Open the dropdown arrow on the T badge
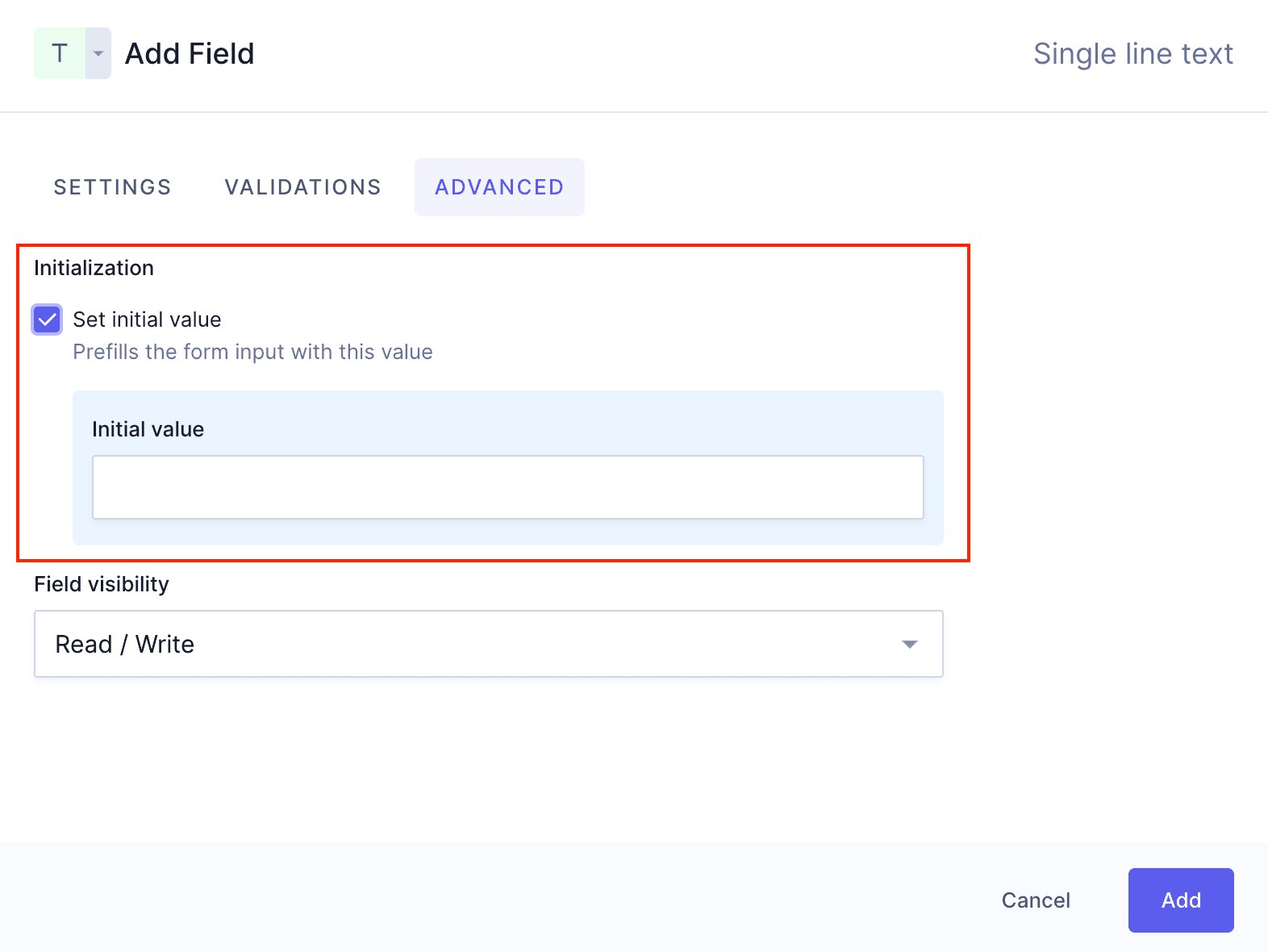 pyautogui.click(x=98, y=53)
